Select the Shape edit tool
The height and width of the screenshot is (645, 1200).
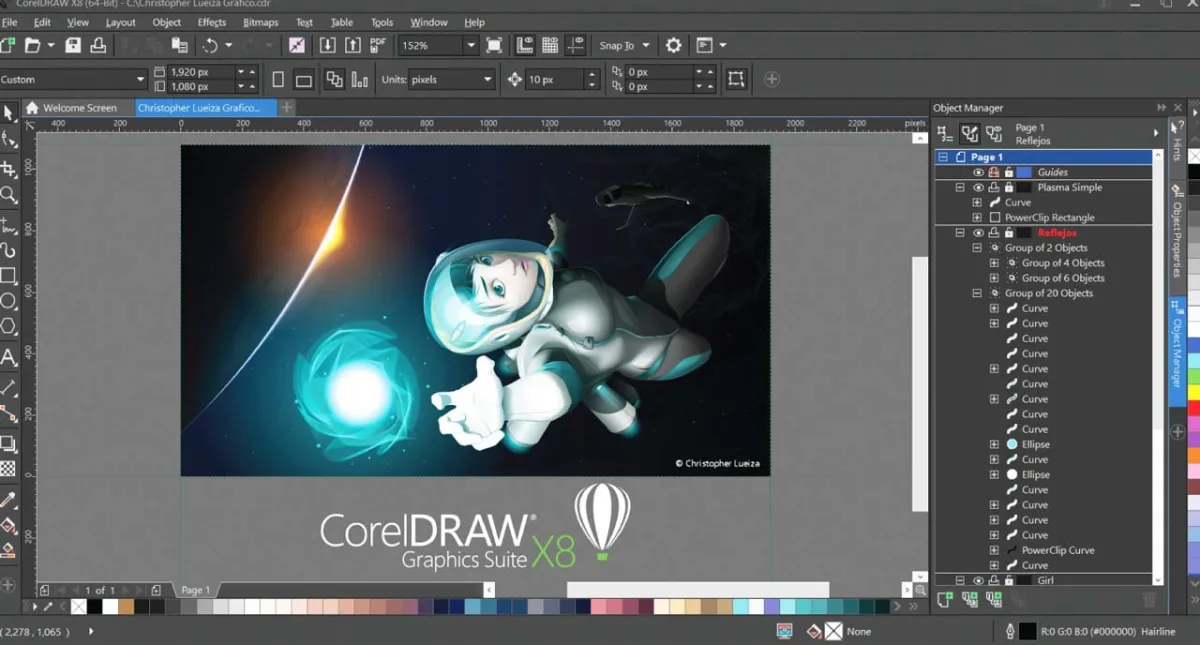8,140
